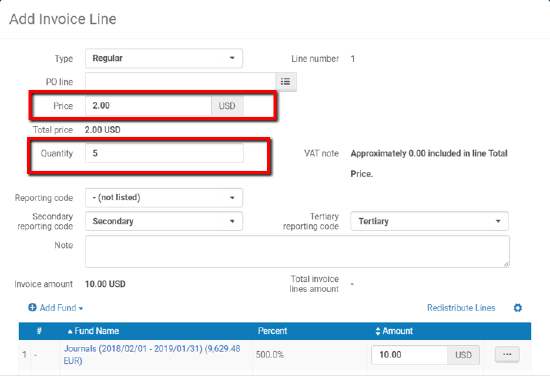Open the row actions ellipsis button

click(507, 355)
